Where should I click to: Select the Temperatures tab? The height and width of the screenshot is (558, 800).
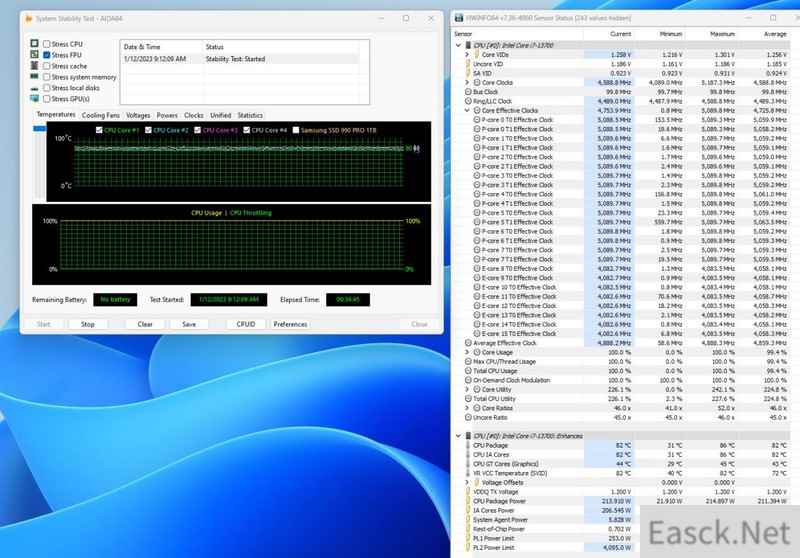(x=56, y=115)
